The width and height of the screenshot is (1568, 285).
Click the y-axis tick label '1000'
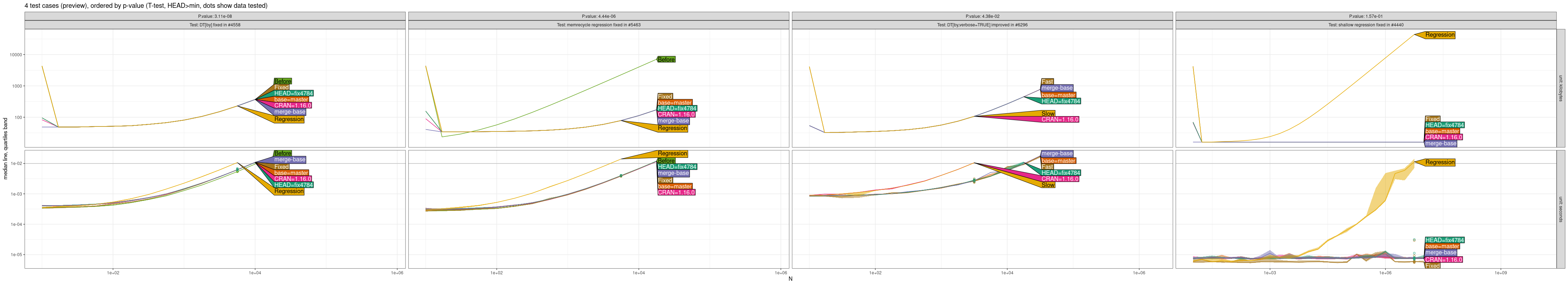[17, 86]
